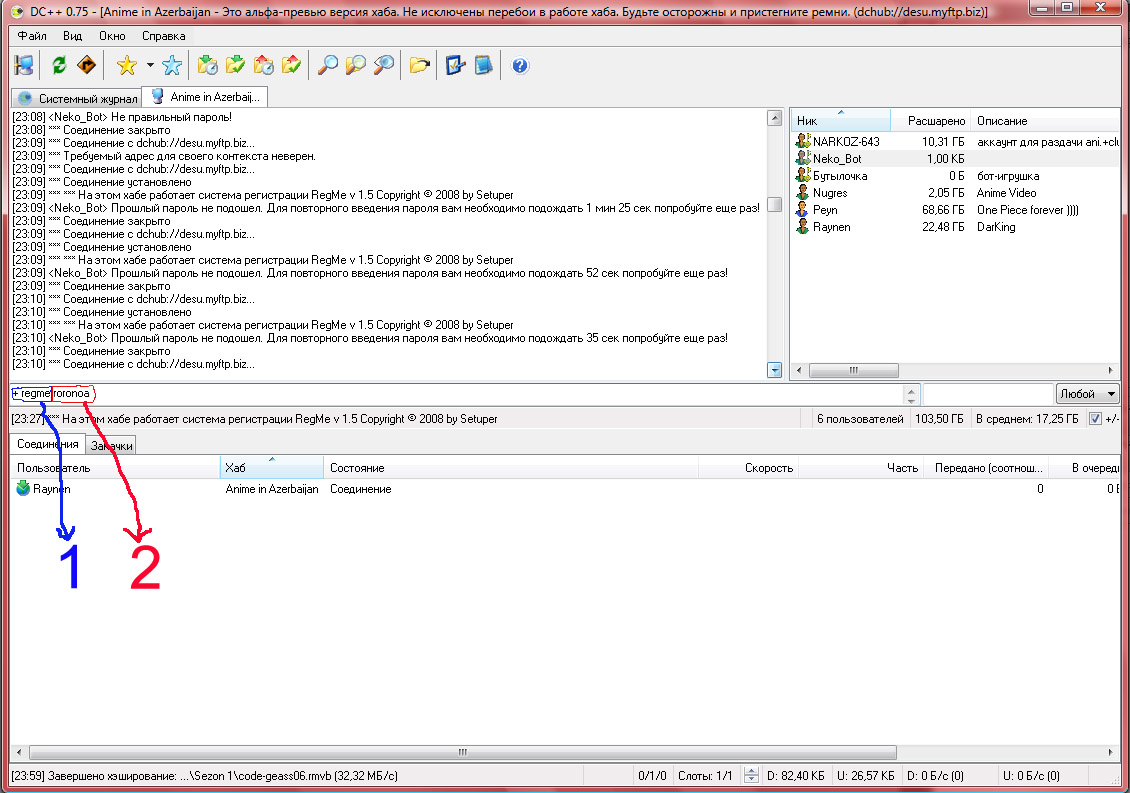Image resolution: width=1130 pixels, height=793 pixels.
Task: Open the Любой filter type dropdown
Action: 1087,394
